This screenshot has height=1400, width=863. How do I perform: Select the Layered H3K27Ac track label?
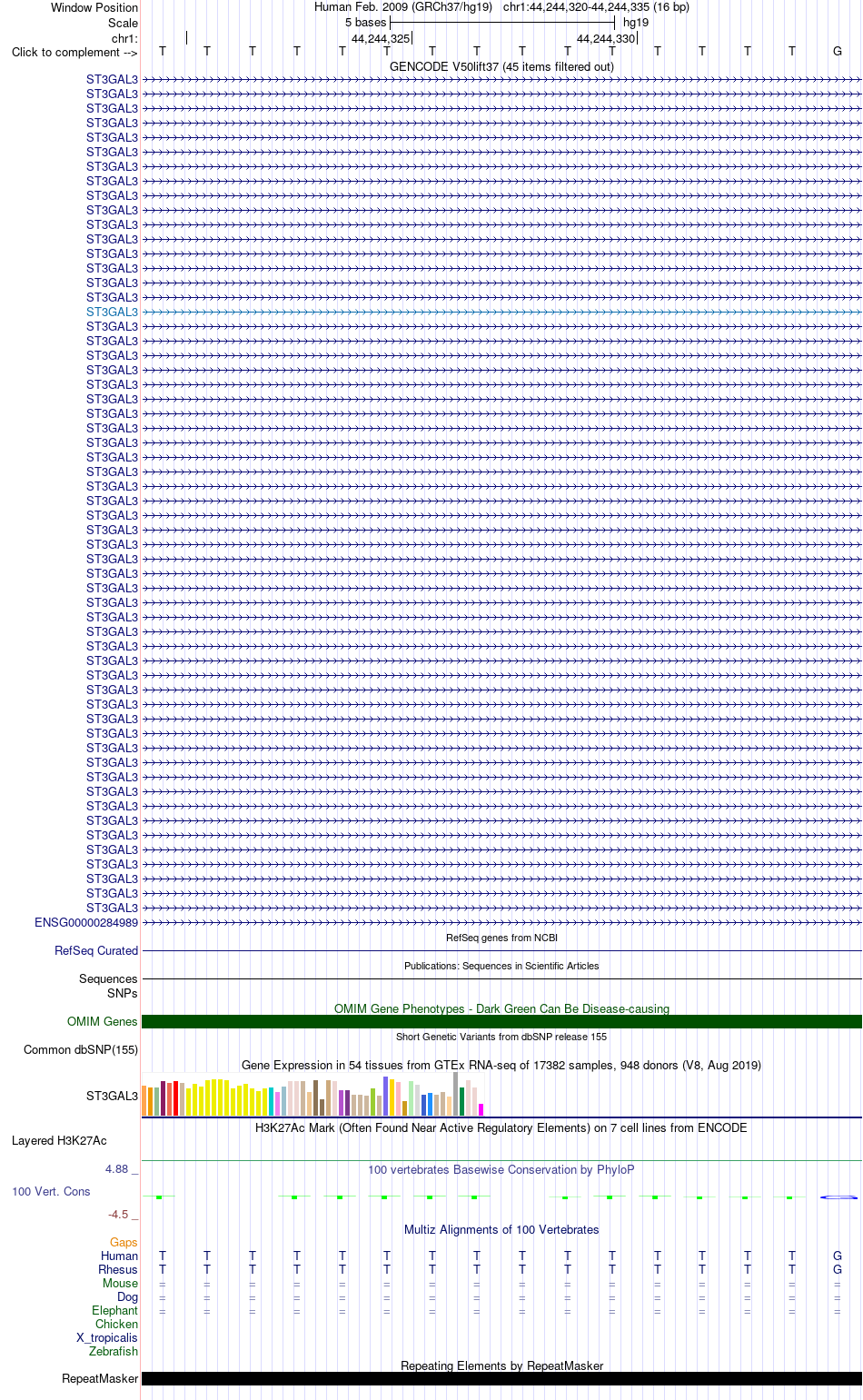click(x=59, y=1140)
